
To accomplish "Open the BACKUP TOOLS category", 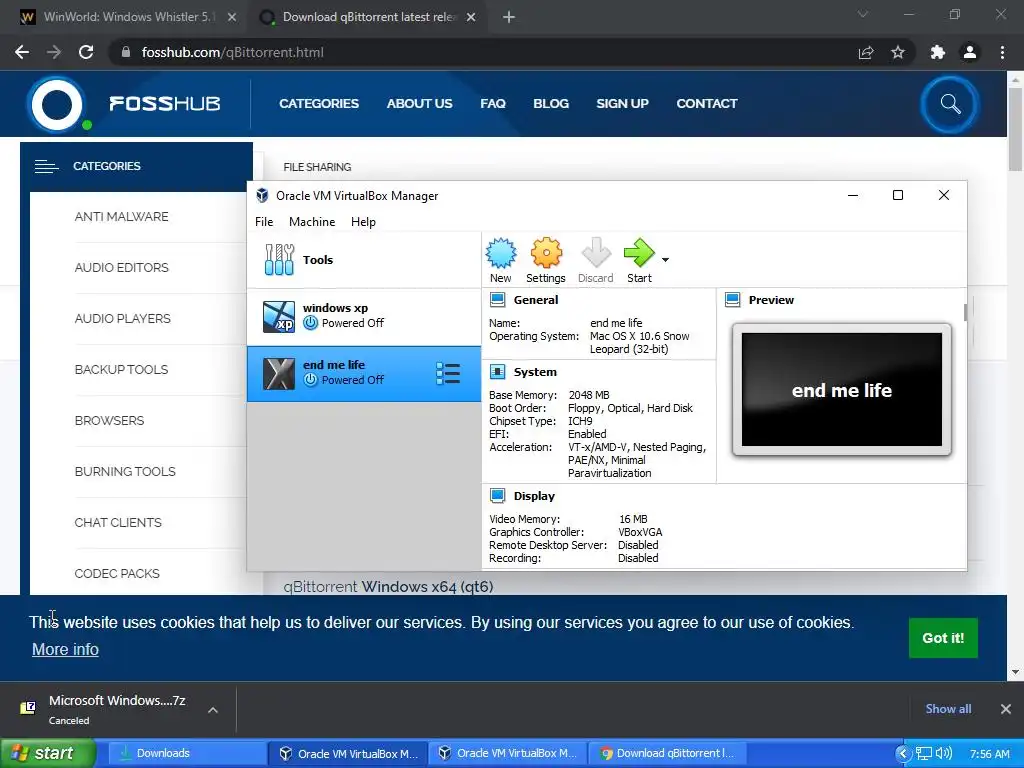I will [x=121, y=369].
